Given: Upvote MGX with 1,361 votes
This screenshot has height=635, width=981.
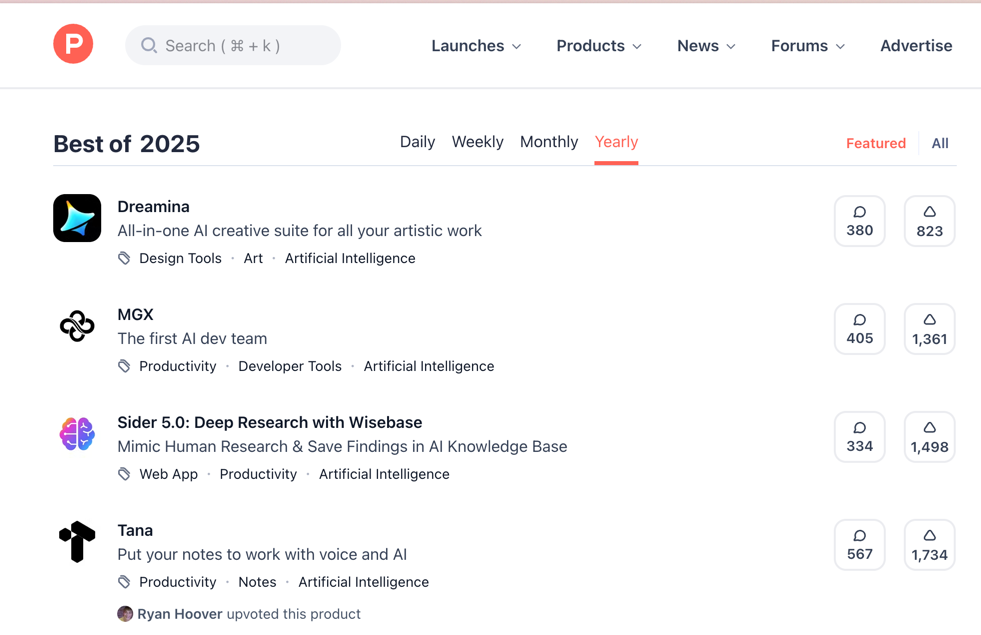Looking at the screenshot, I should click(x=929, y=329).
